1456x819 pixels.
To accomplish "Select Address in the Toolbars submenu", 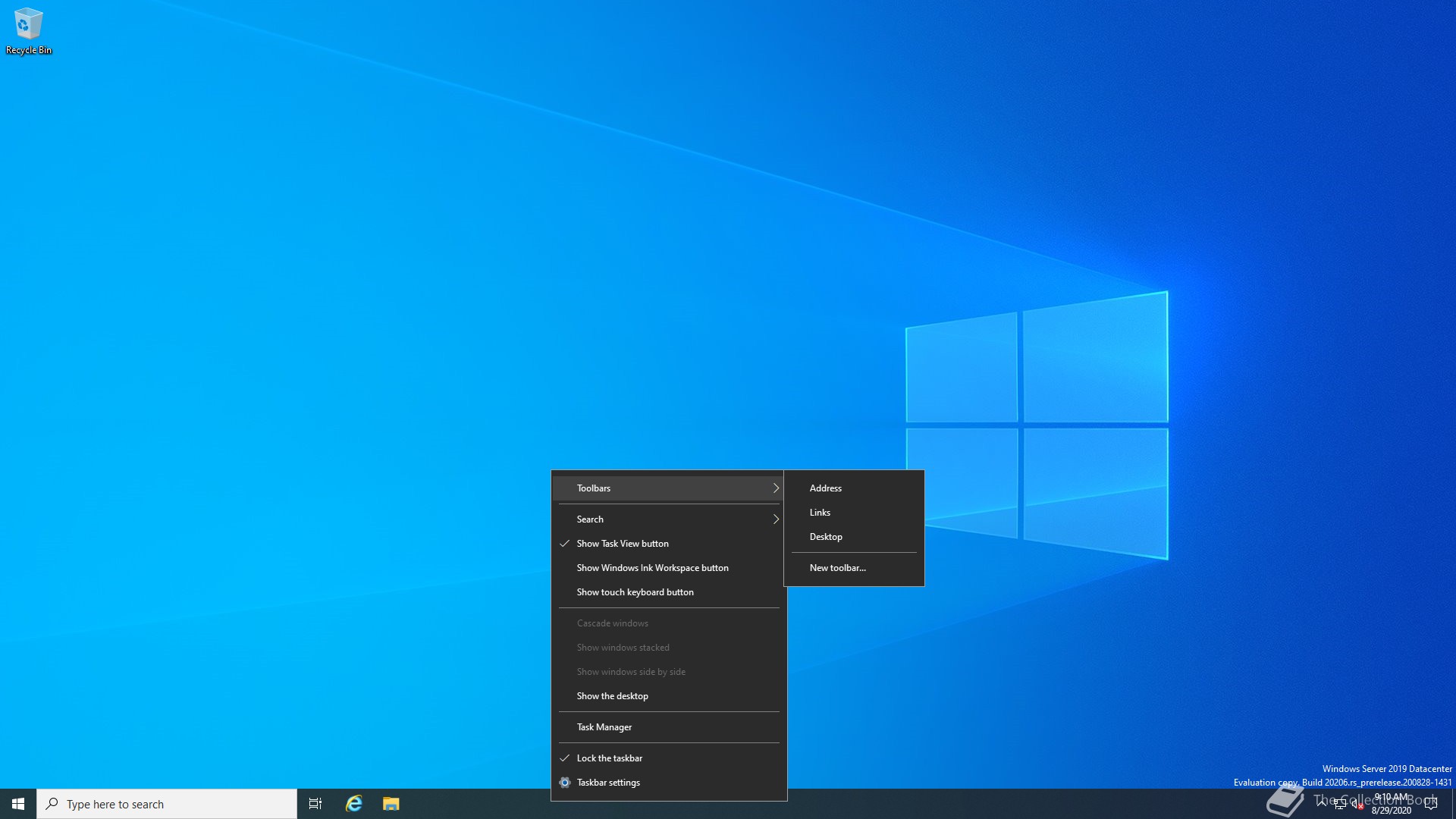I will click(x=825, y=488).
